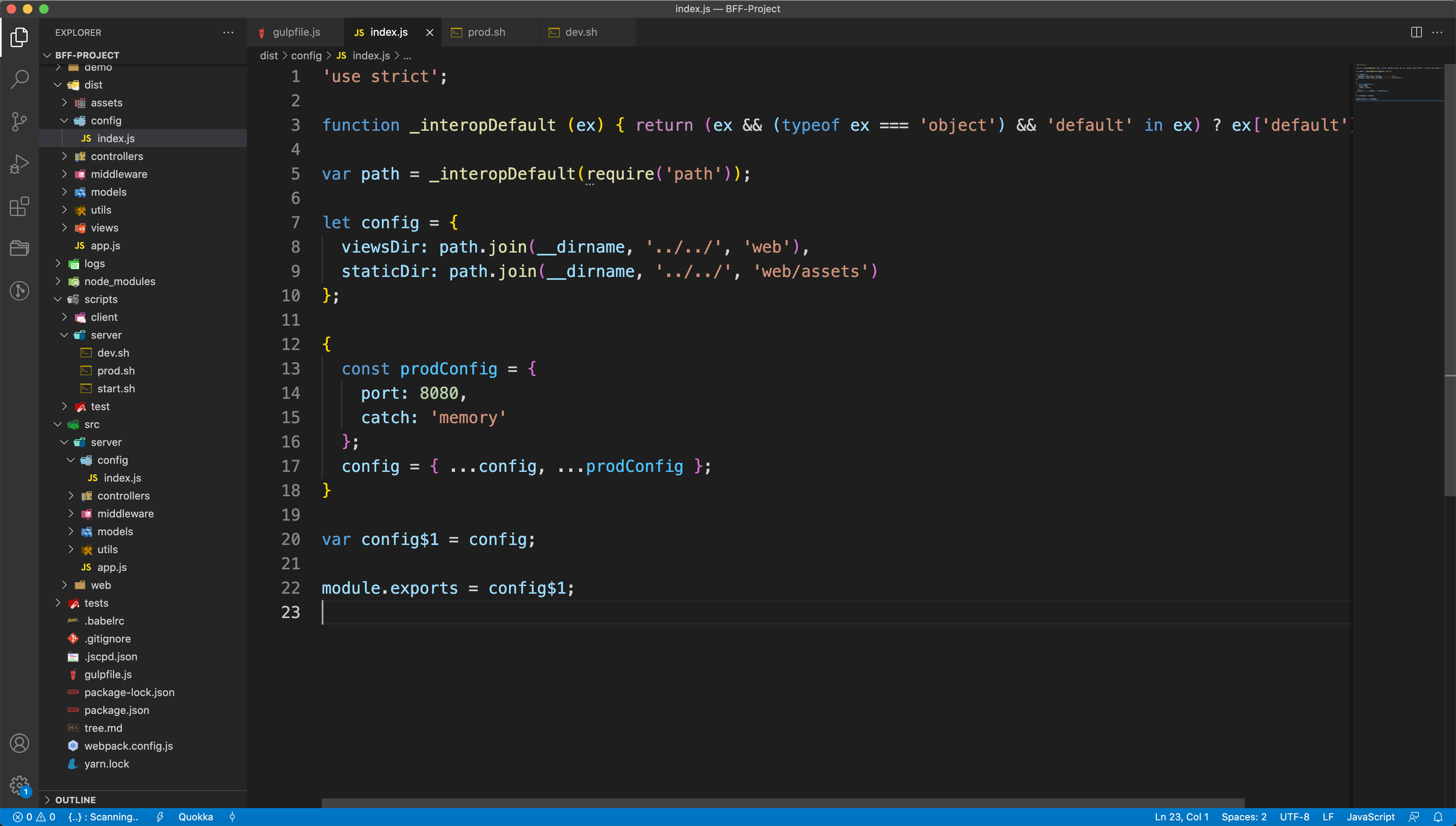Close the index.js tab
The height and width of the screenshot is (826, 1456).
[429, 32]
